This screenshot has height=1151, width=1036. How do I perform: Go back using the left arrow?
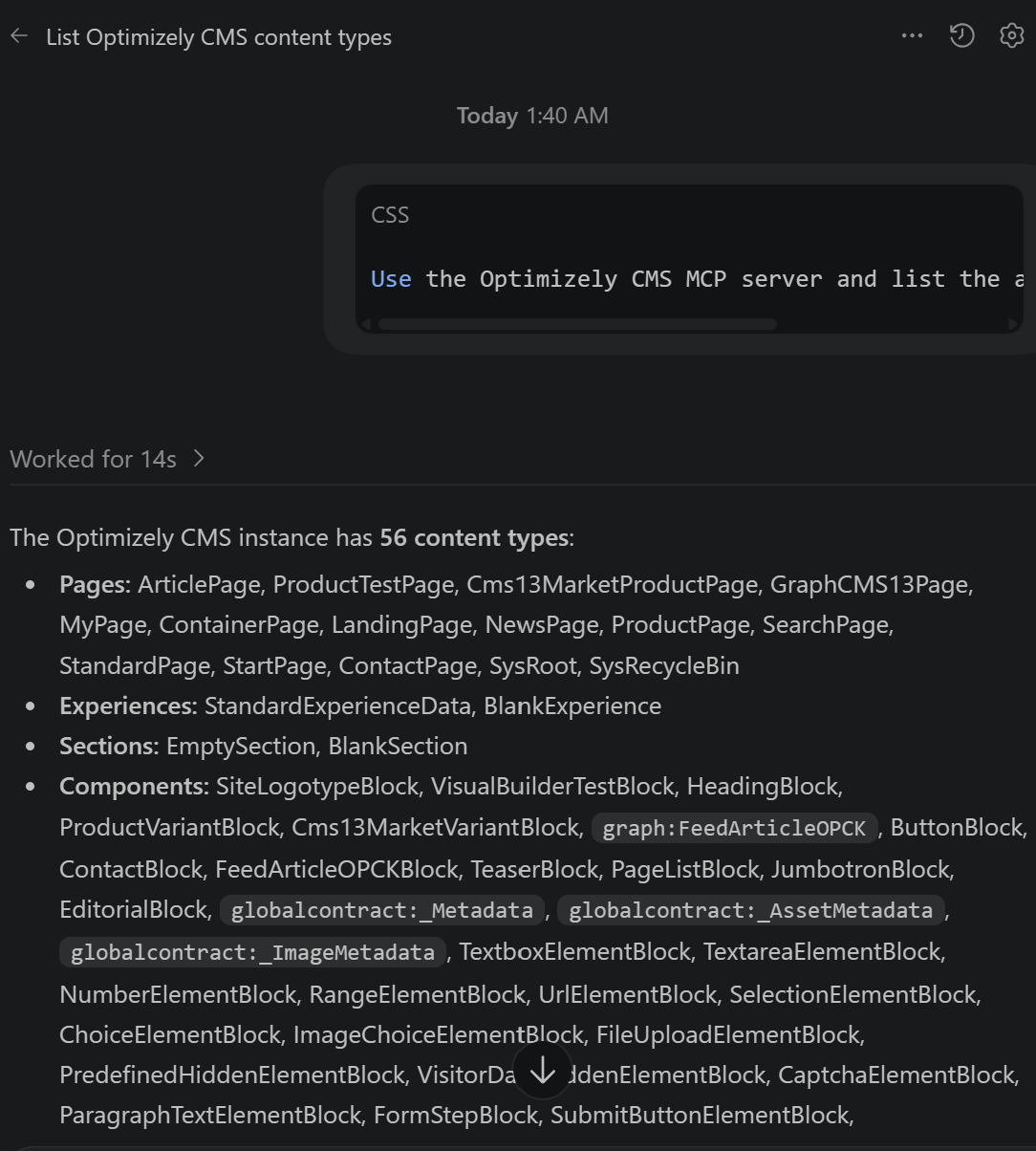coord(19,36)
